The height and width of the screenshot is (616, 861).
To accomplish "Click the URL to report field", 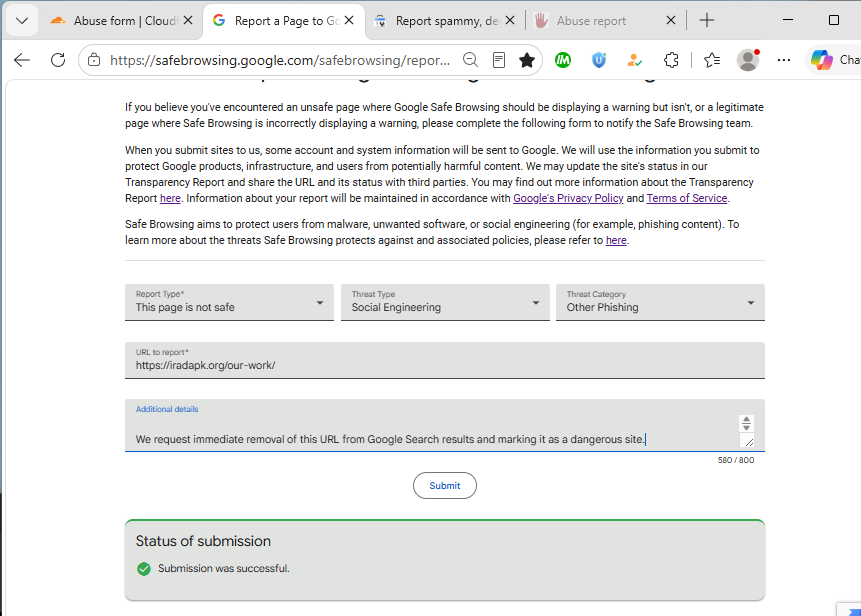I will tap(445, 360).
